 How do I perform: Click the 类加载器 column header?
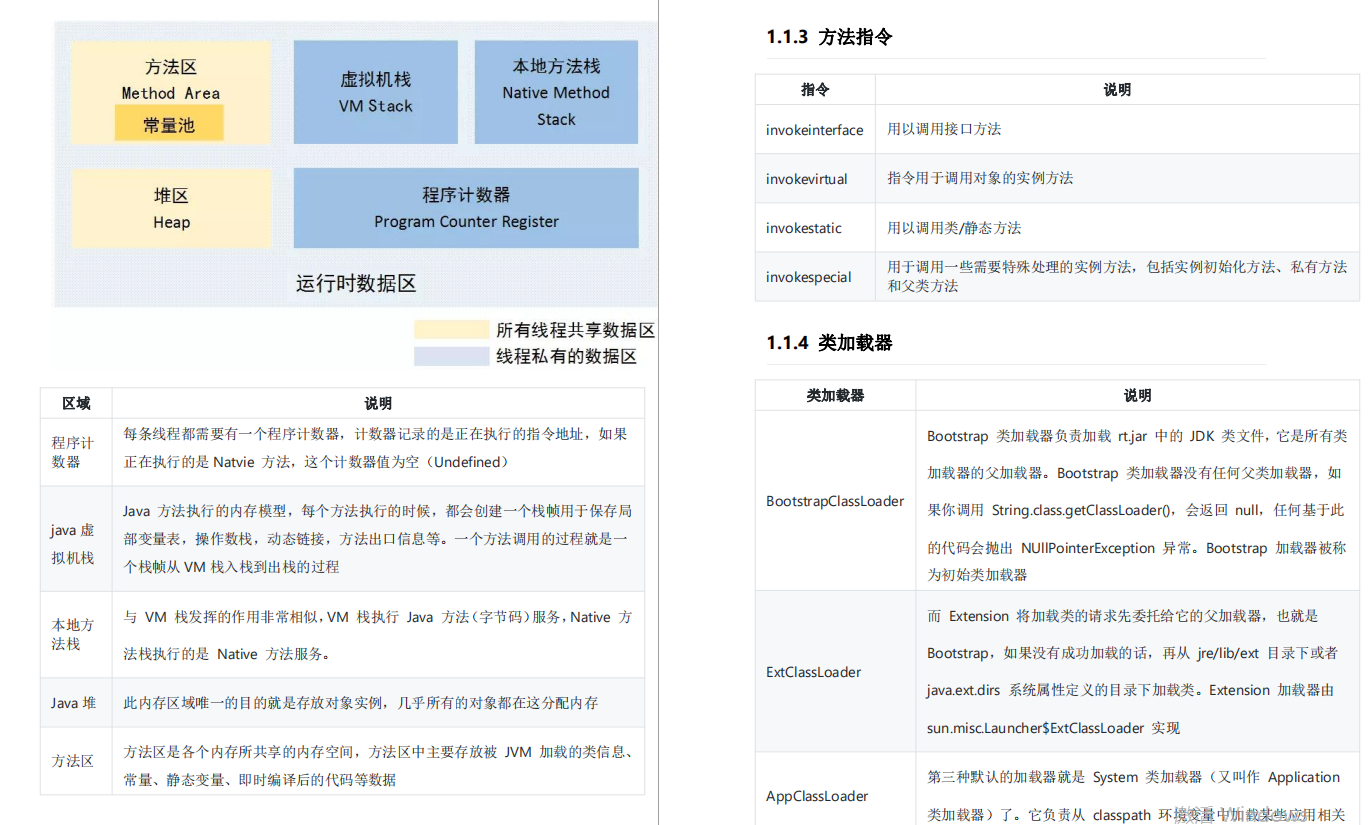click(x=835, y=395)
